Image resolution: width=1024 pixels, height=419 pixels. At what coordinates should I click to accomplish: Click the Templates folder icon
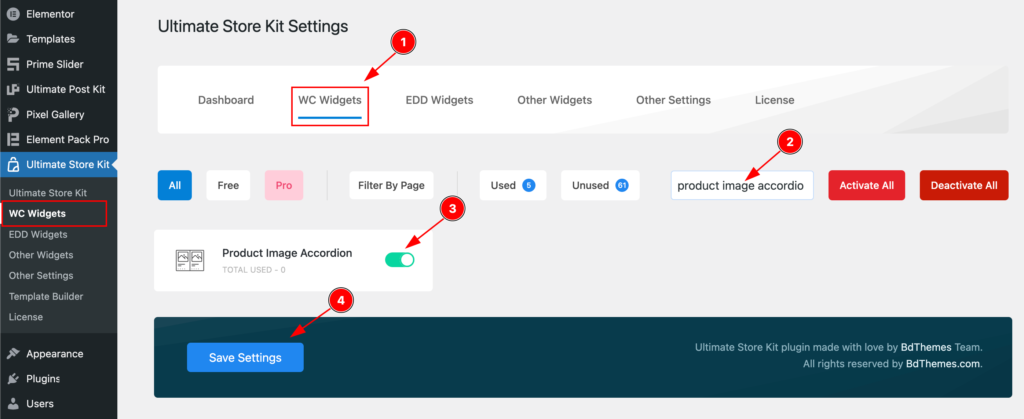13,39
